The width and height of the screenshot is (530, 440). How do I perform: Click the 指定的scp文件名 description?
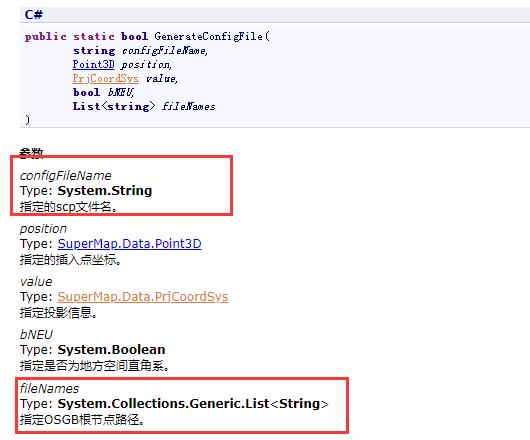pyautogui.click(x=68, y=206)
